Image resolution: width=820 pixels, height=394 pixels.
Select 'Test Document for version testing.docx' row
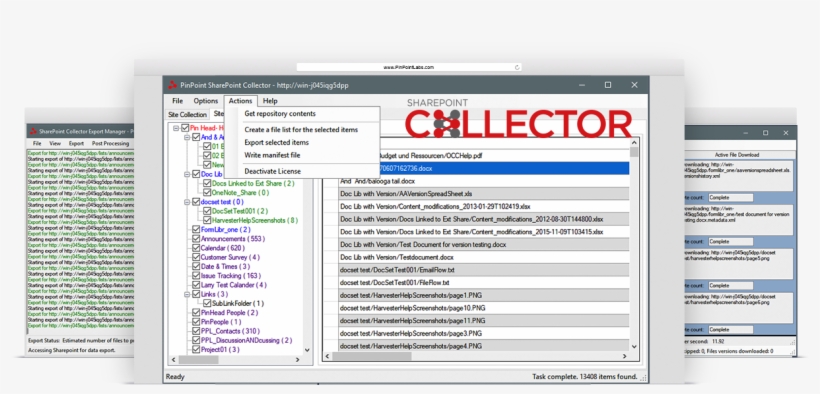(483, 244)
